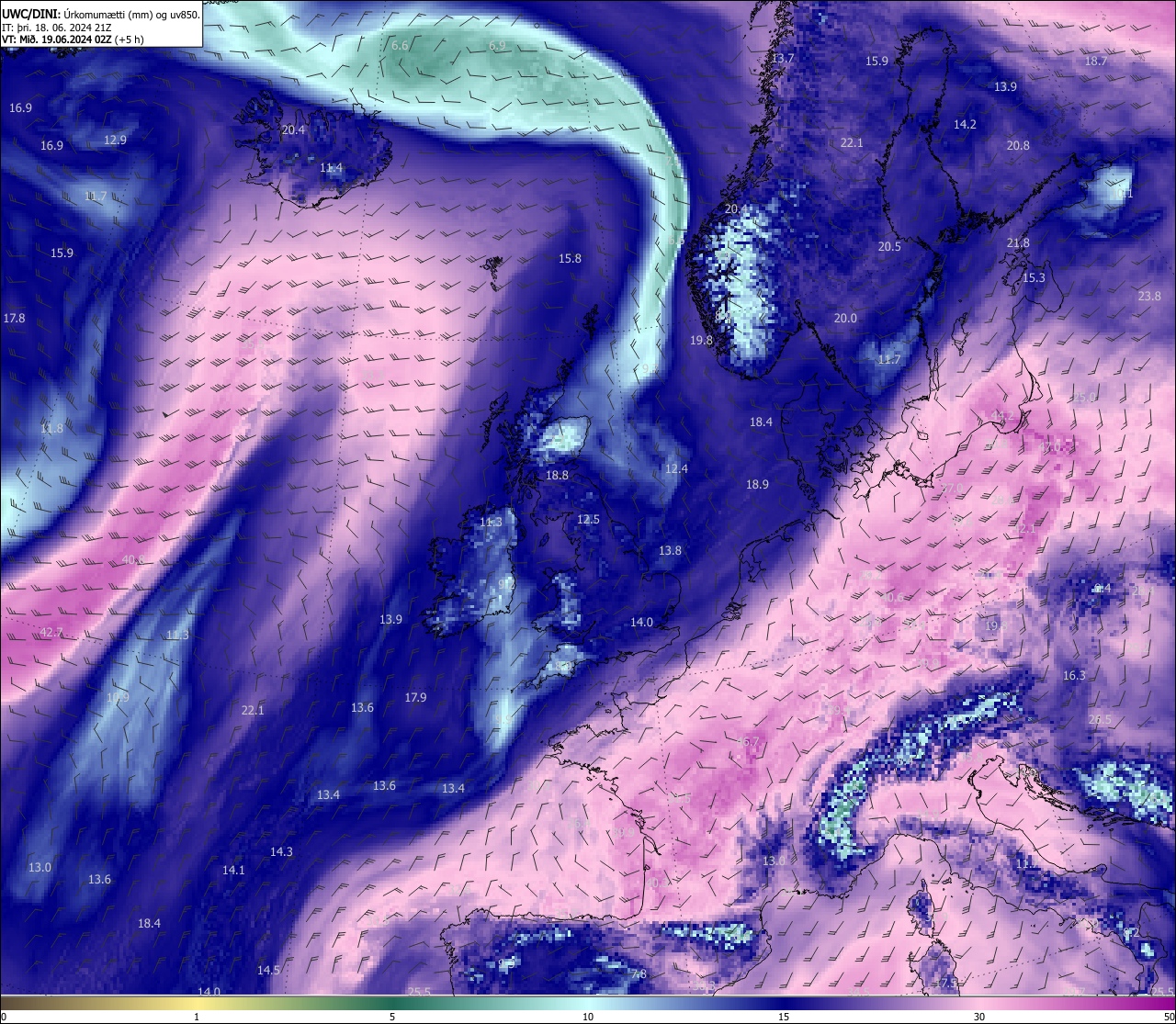Select the 14.5 value label
The image size is (1176, 1024).
[268, 971]
